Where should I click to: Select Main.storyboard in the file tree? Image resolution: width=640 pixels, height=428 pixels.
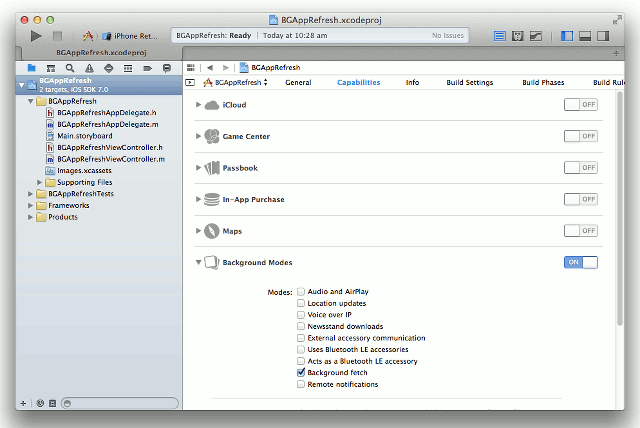coord(84,136)
